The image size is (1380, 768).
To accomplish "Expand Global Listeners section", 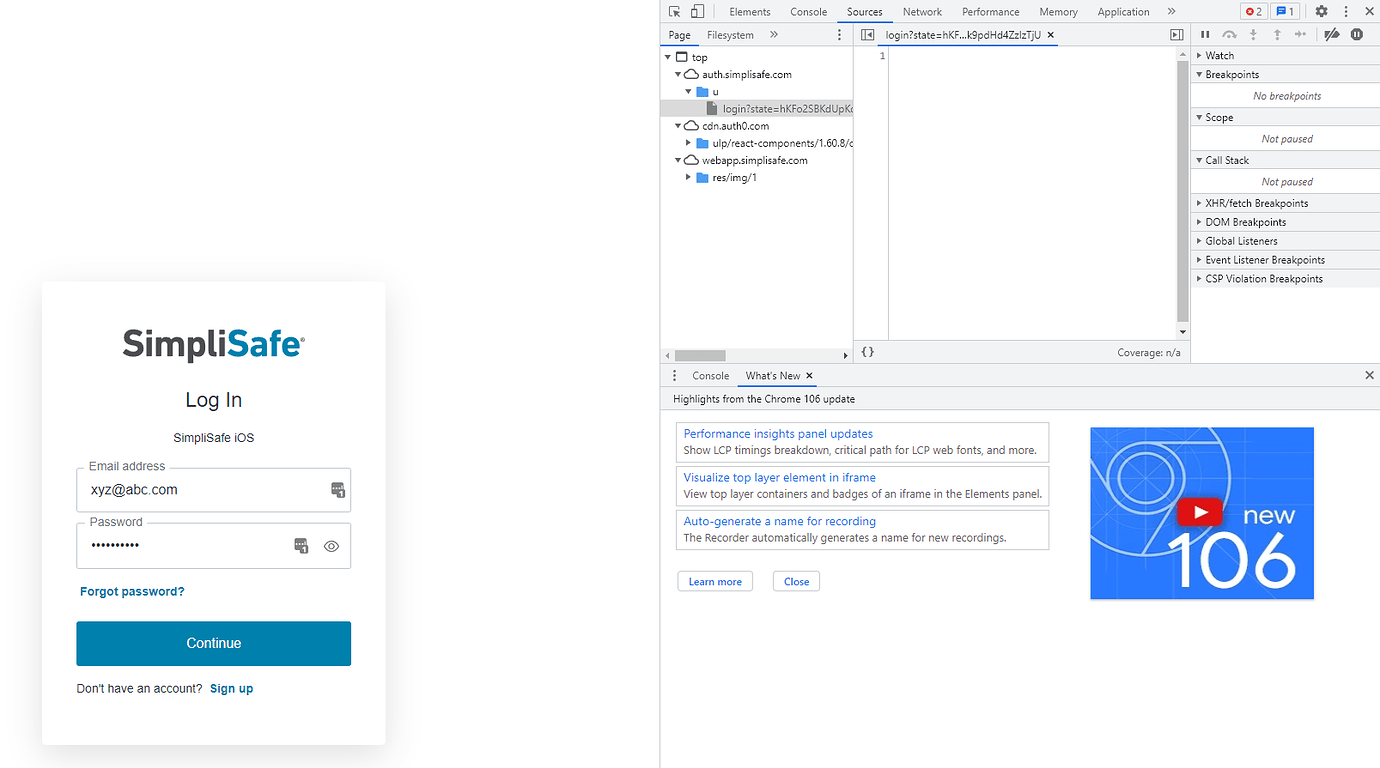I will 1285,241.
